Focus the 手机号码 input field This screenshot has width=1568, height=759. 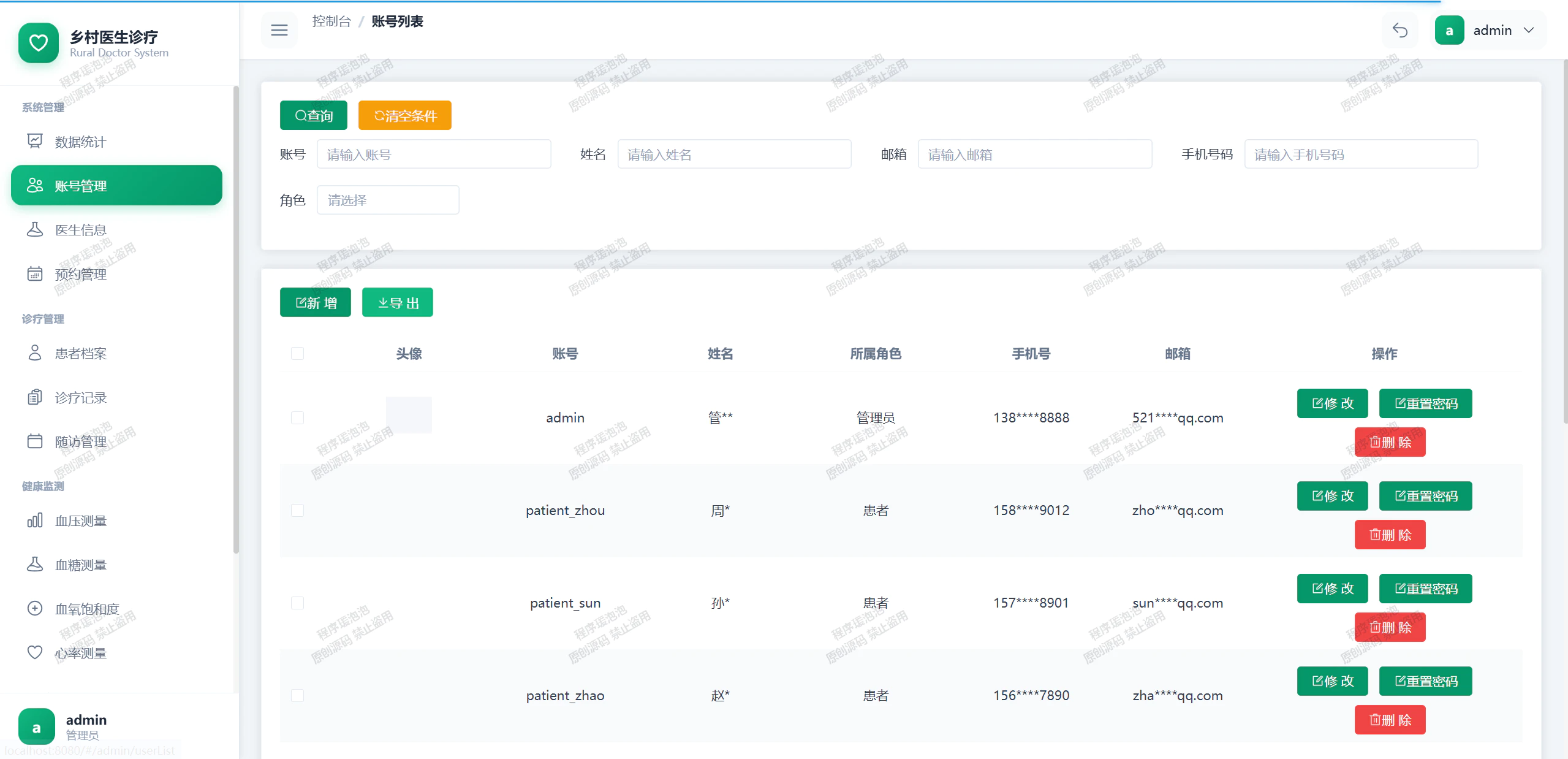(1362, 154)
